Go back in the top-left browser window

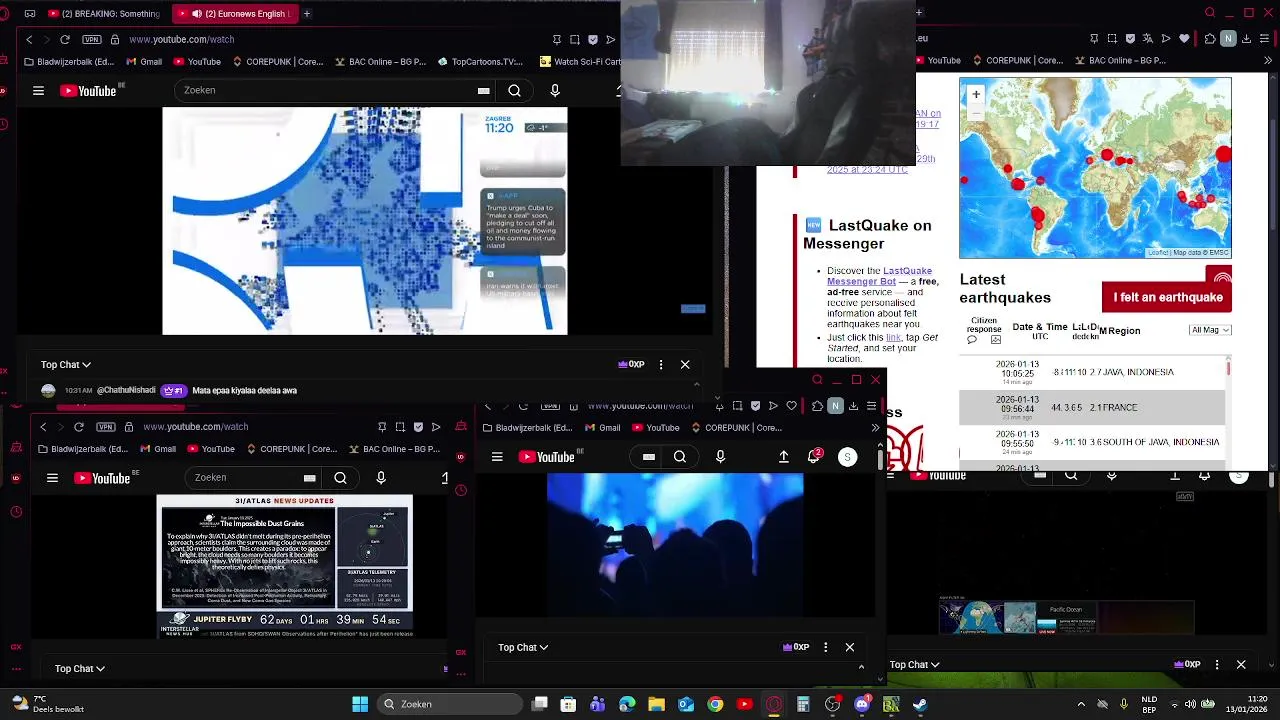click(29, 39)
